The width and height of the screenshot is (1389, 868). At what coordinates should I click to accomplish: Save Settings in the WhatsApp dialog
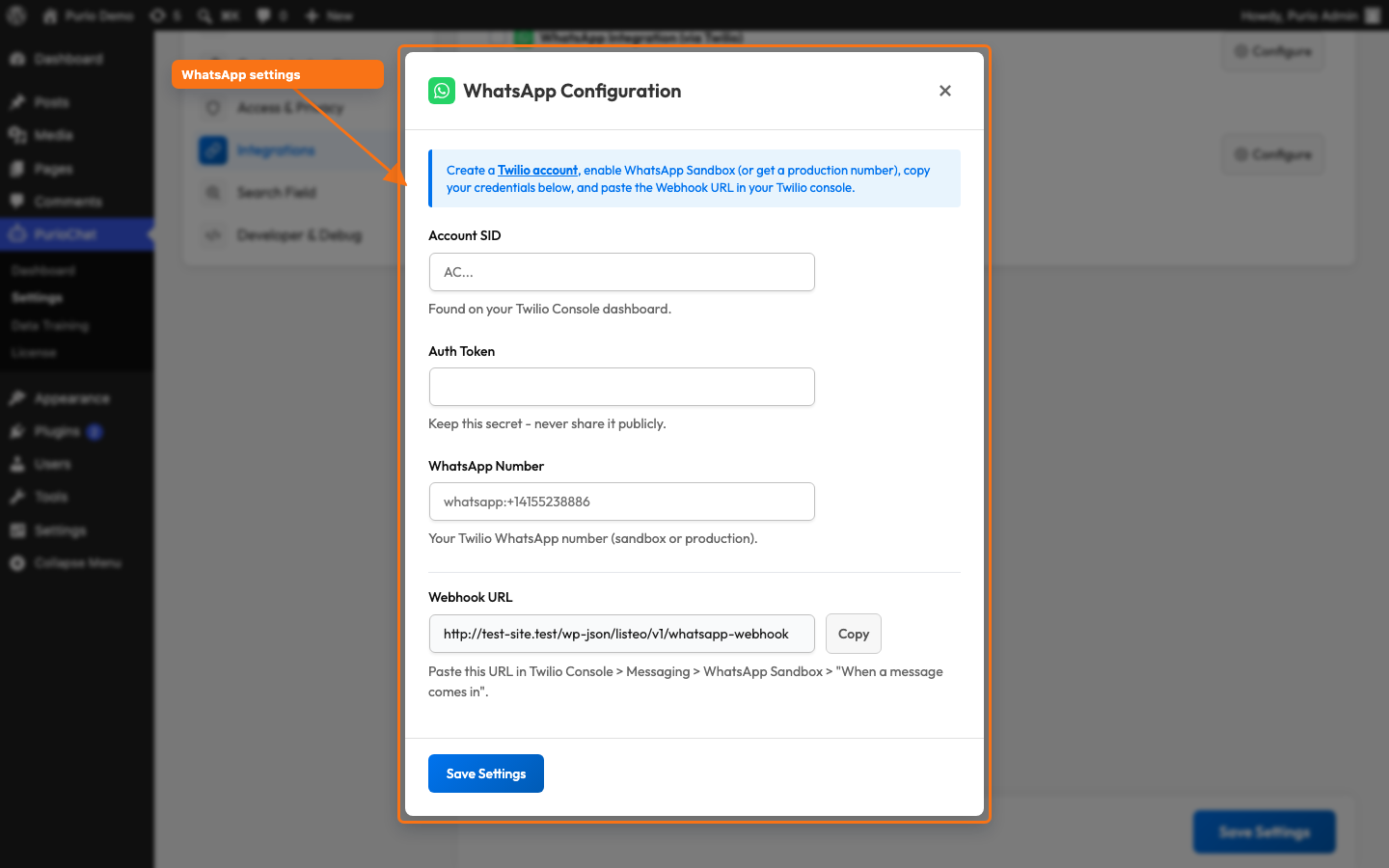(x=486, y=773)
